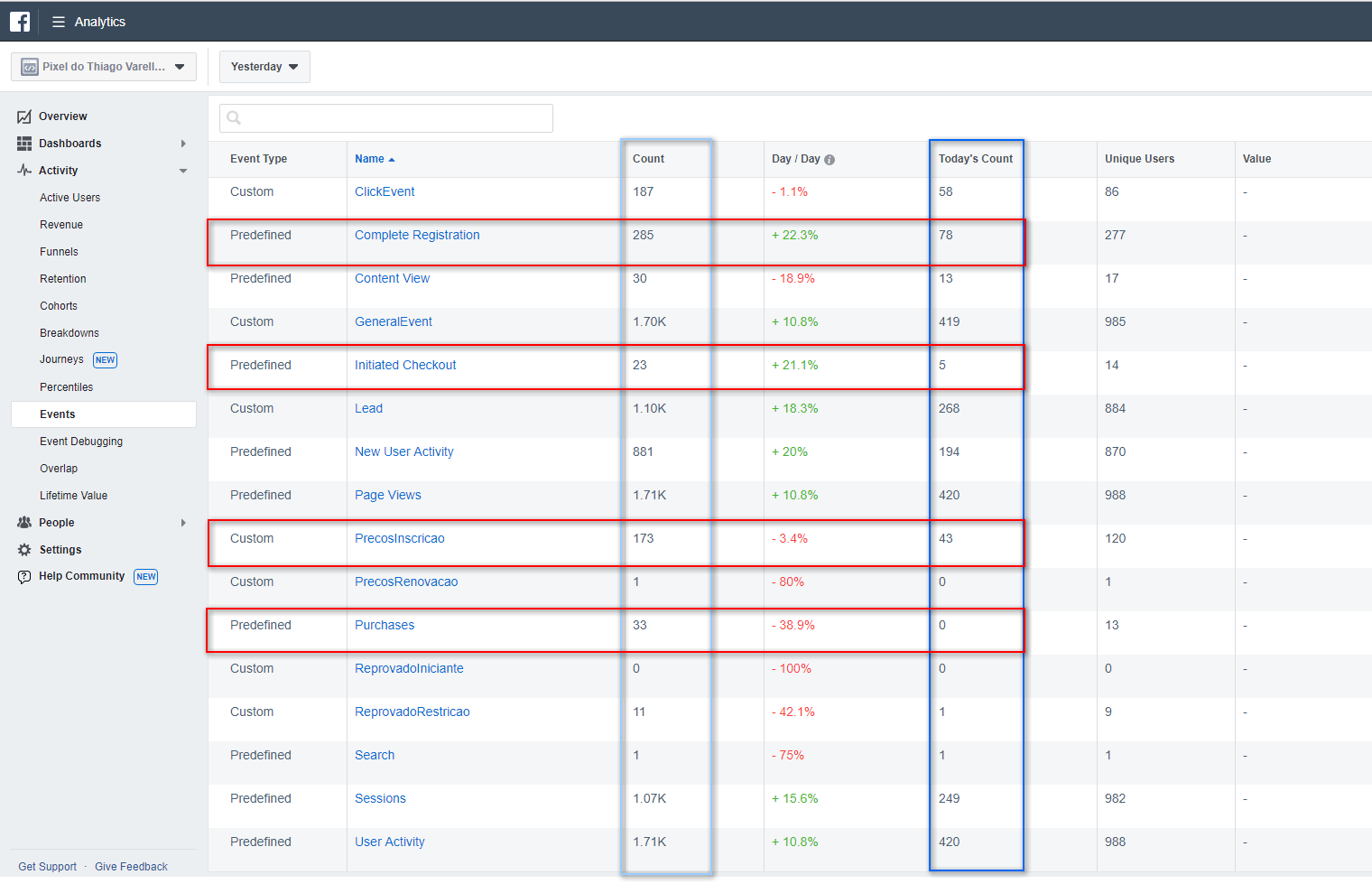Open Event Debugging from the sidebar
This screenshot has height=884, width=1372.
[81, 442]
